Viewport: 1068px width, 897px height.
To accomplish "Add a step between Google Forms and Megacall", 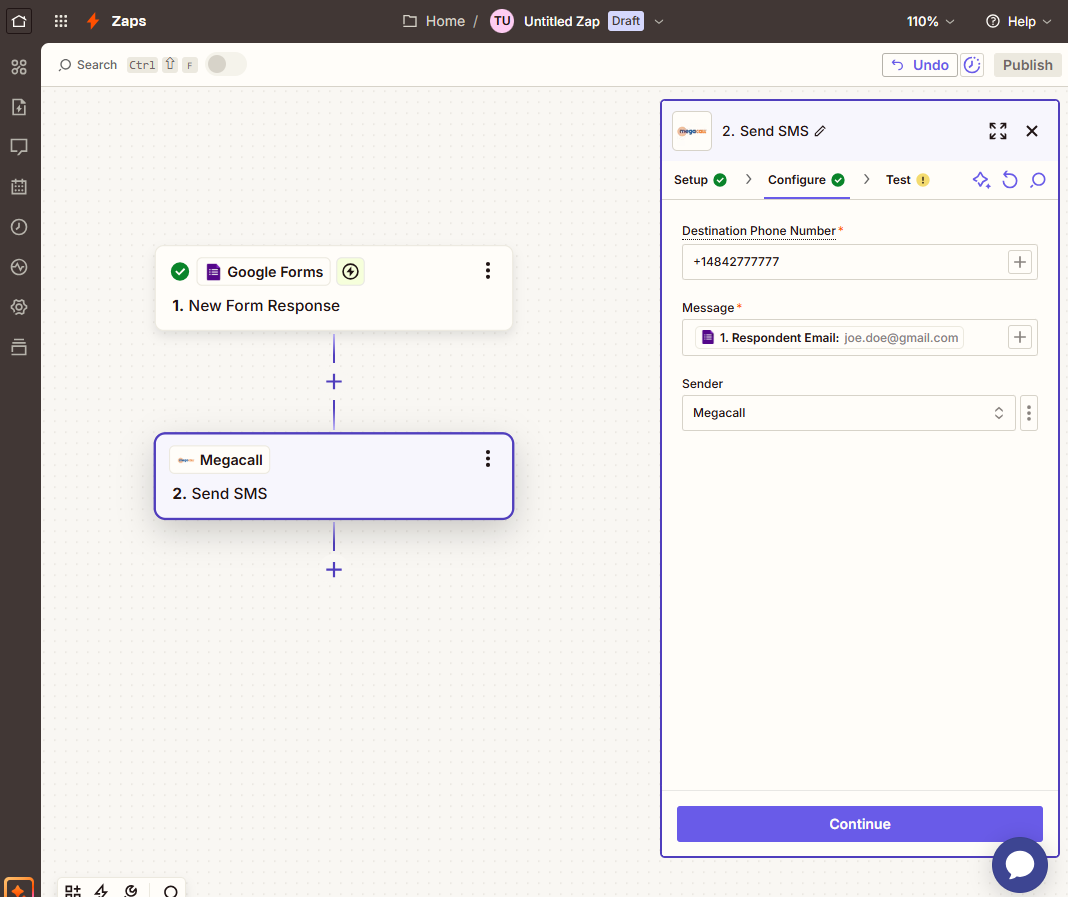I will (x=334, y=382).
